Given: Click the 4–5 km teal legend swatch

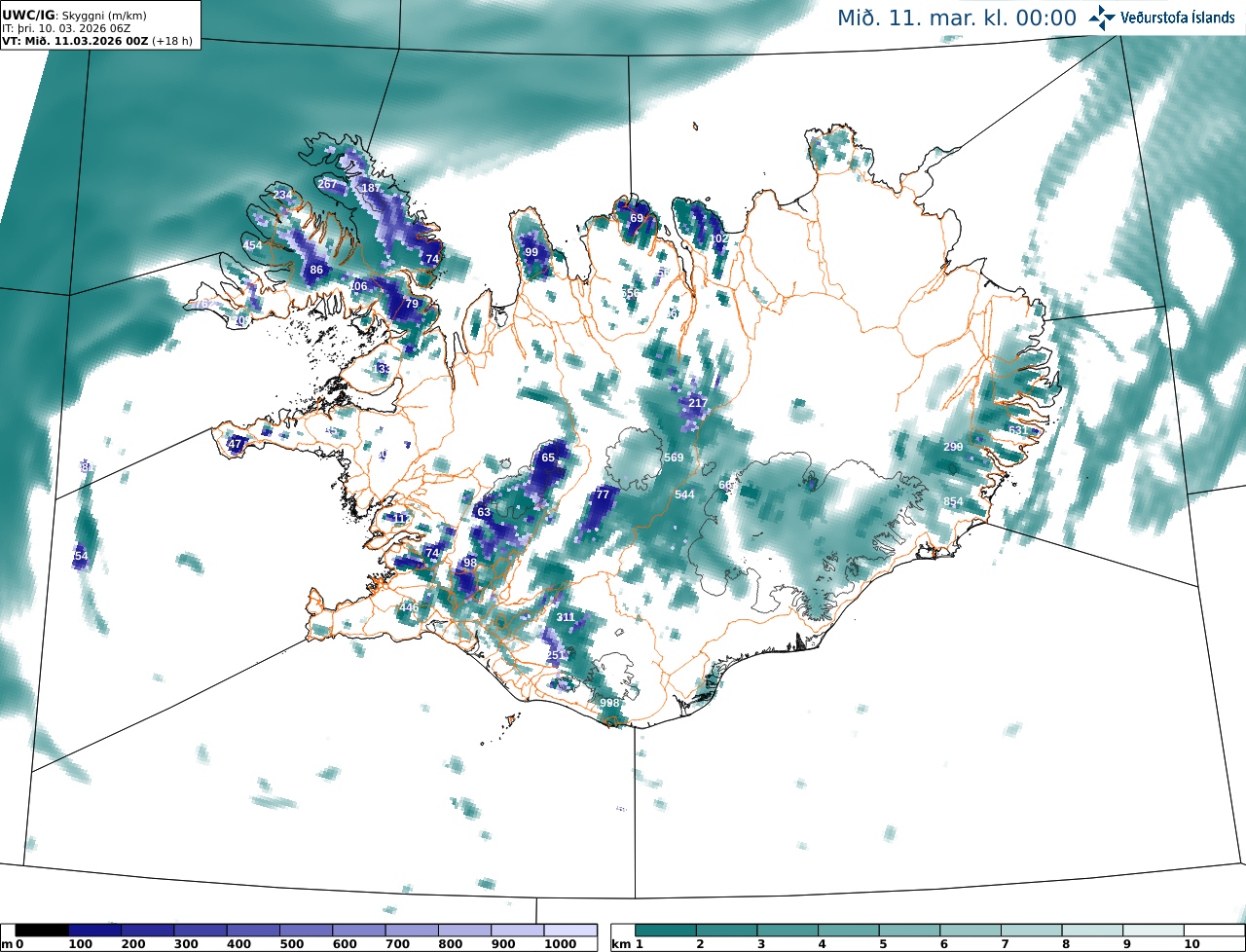Looking at the screenshot, I should tap(849, 932).
